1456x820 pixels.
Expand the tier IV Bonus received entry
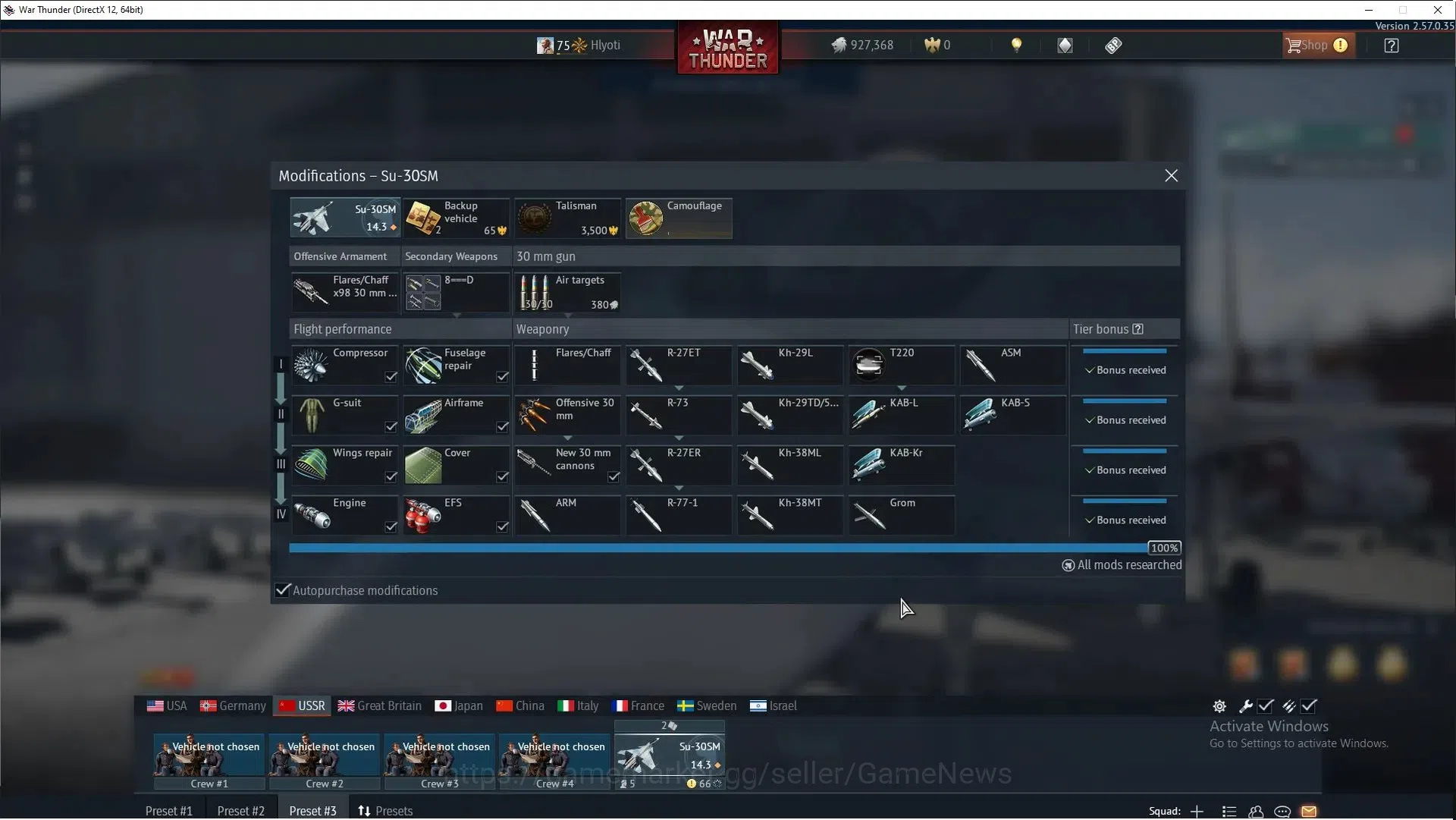(x=1125, y=520)
